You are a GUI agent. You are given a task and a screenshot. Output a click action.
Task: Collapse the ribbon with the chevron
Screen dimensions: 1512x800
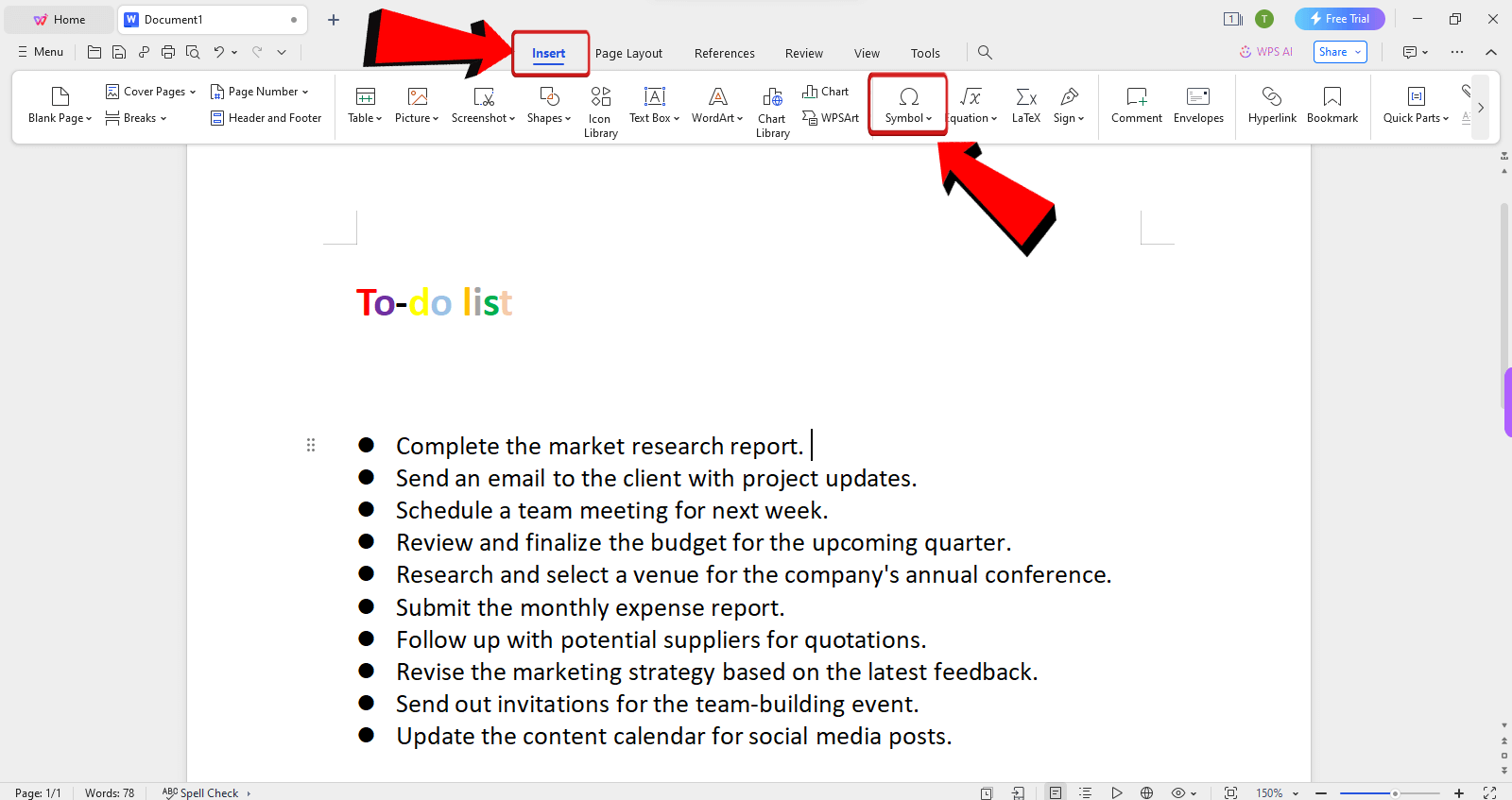point(1491,52)
